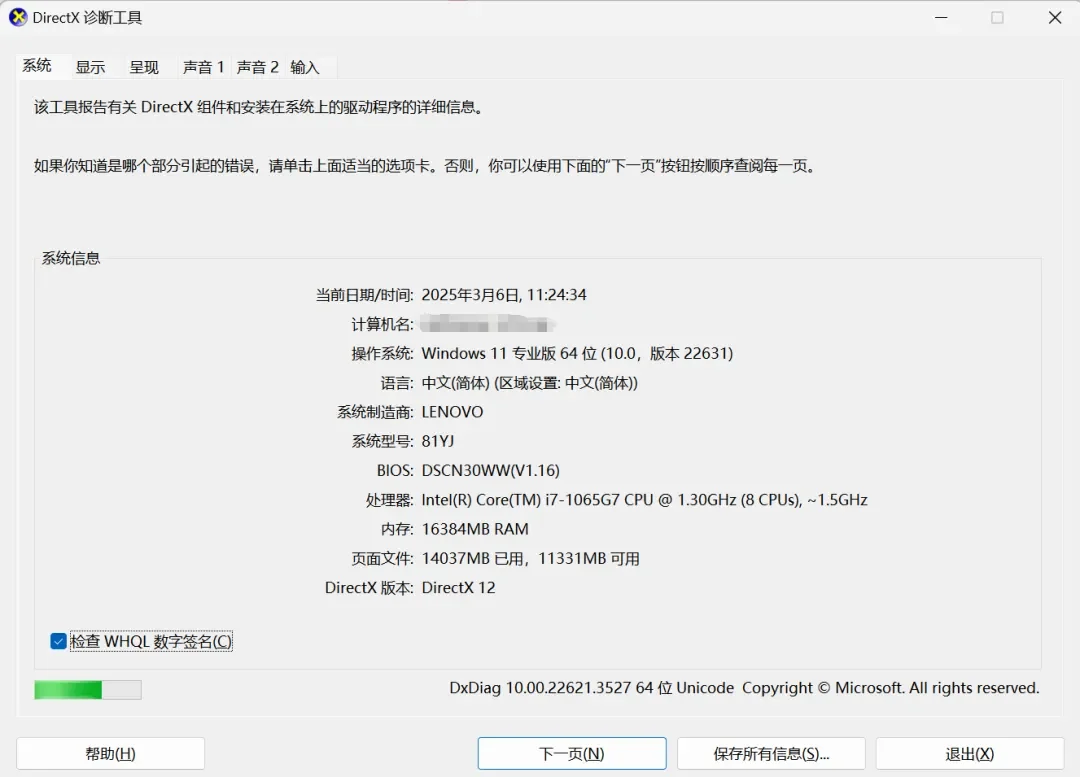This screenshot has width=1080, height=777.
Task: Click the 操作系统 label
Action: [x=382, y=353]
